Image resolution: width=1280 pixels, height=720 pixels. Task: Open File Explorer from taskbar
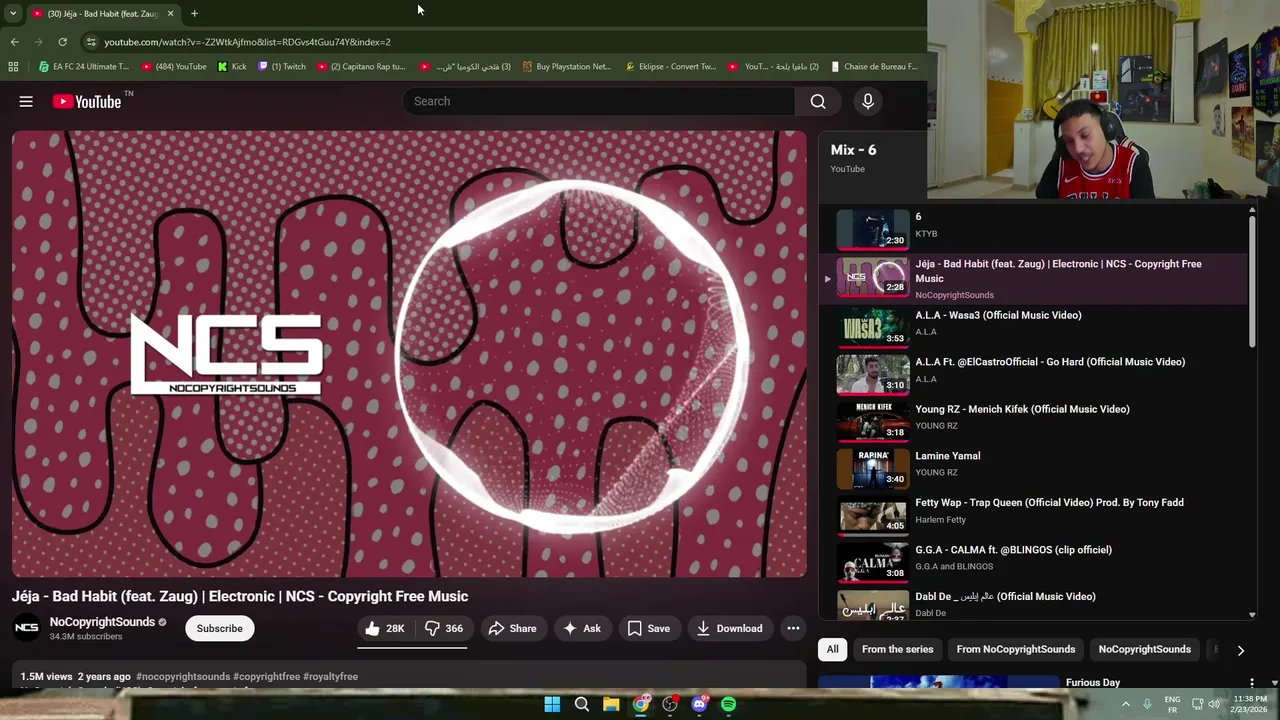pos(611,704)
